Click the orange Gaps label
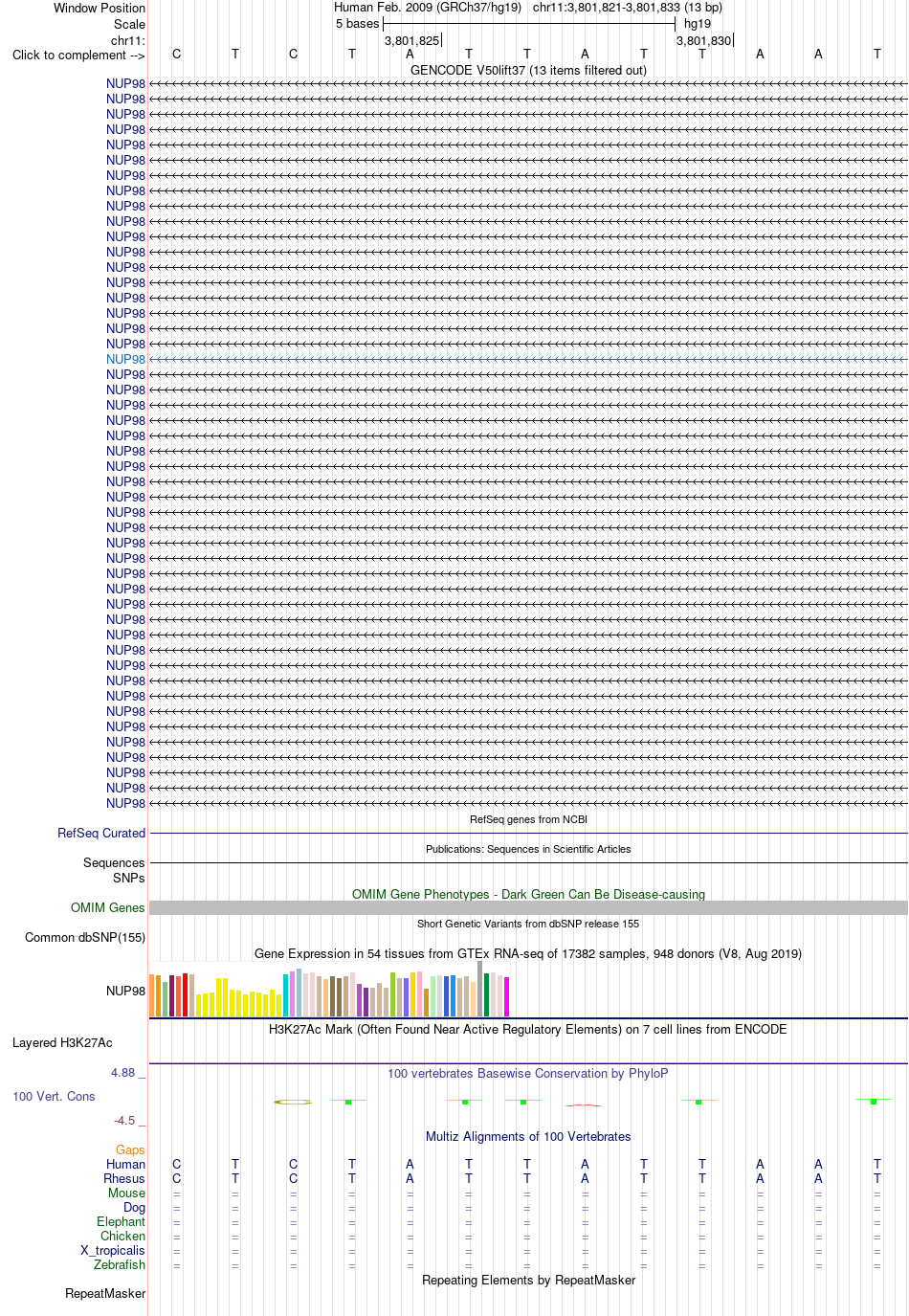 [130, 1150]
